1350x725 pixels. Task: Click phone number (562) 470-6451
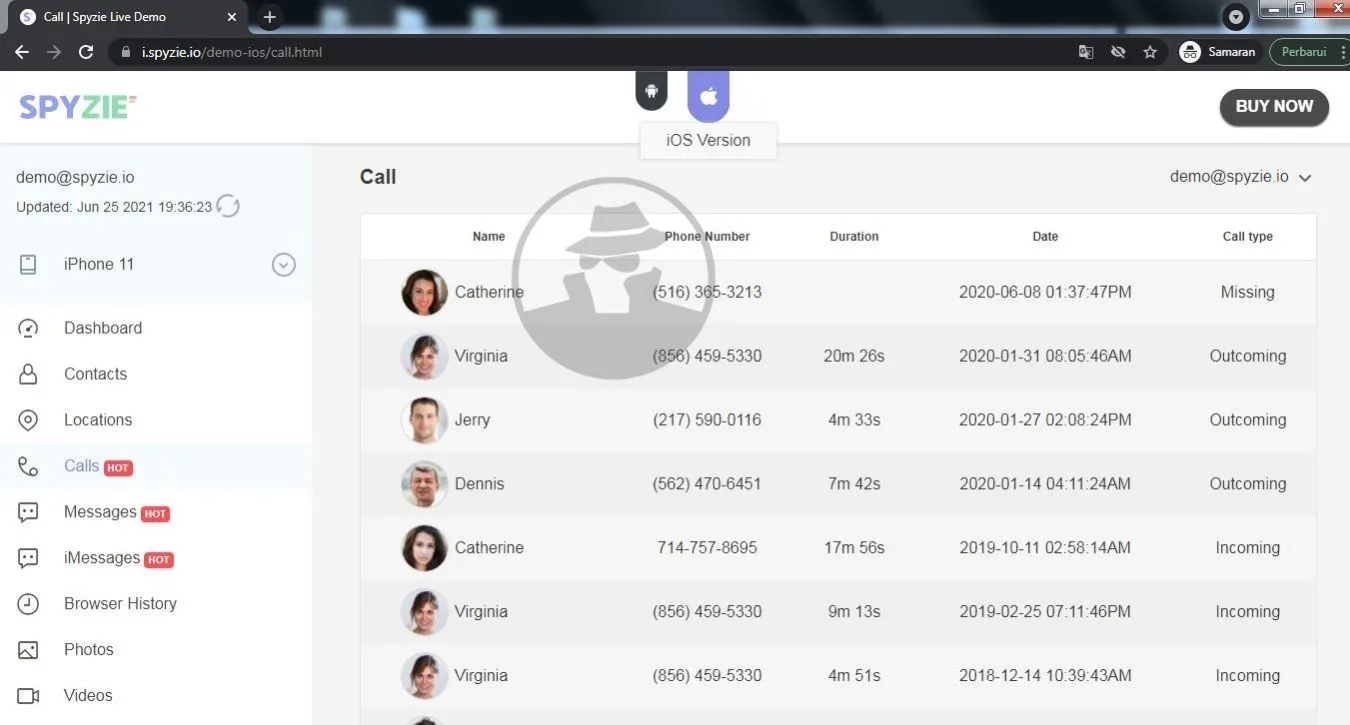click(x=707, y=484)
